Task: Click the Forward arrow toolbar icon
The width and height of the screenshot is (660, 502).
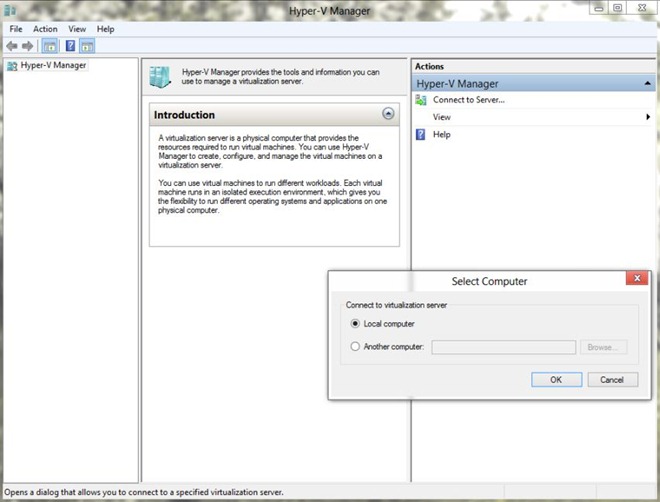Action: click(27, 46)
